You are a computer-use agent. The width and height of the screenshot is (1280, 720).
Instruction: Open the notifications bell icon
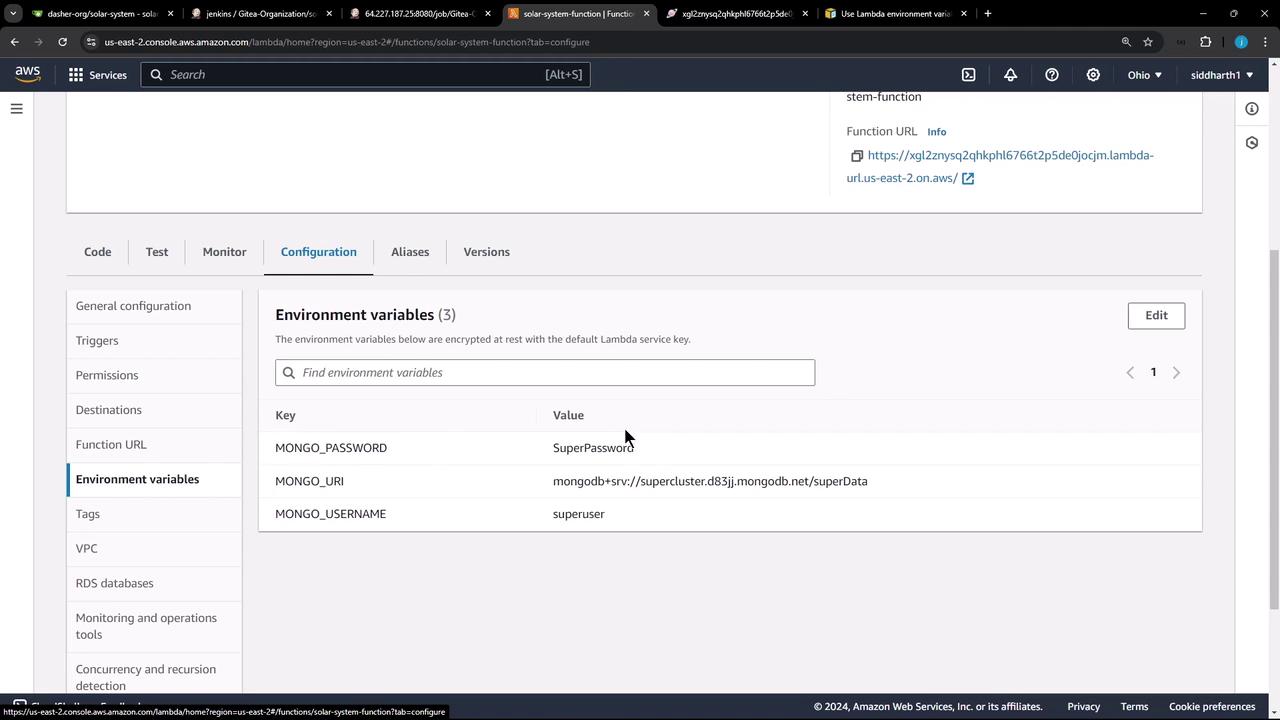[1010, 75]
